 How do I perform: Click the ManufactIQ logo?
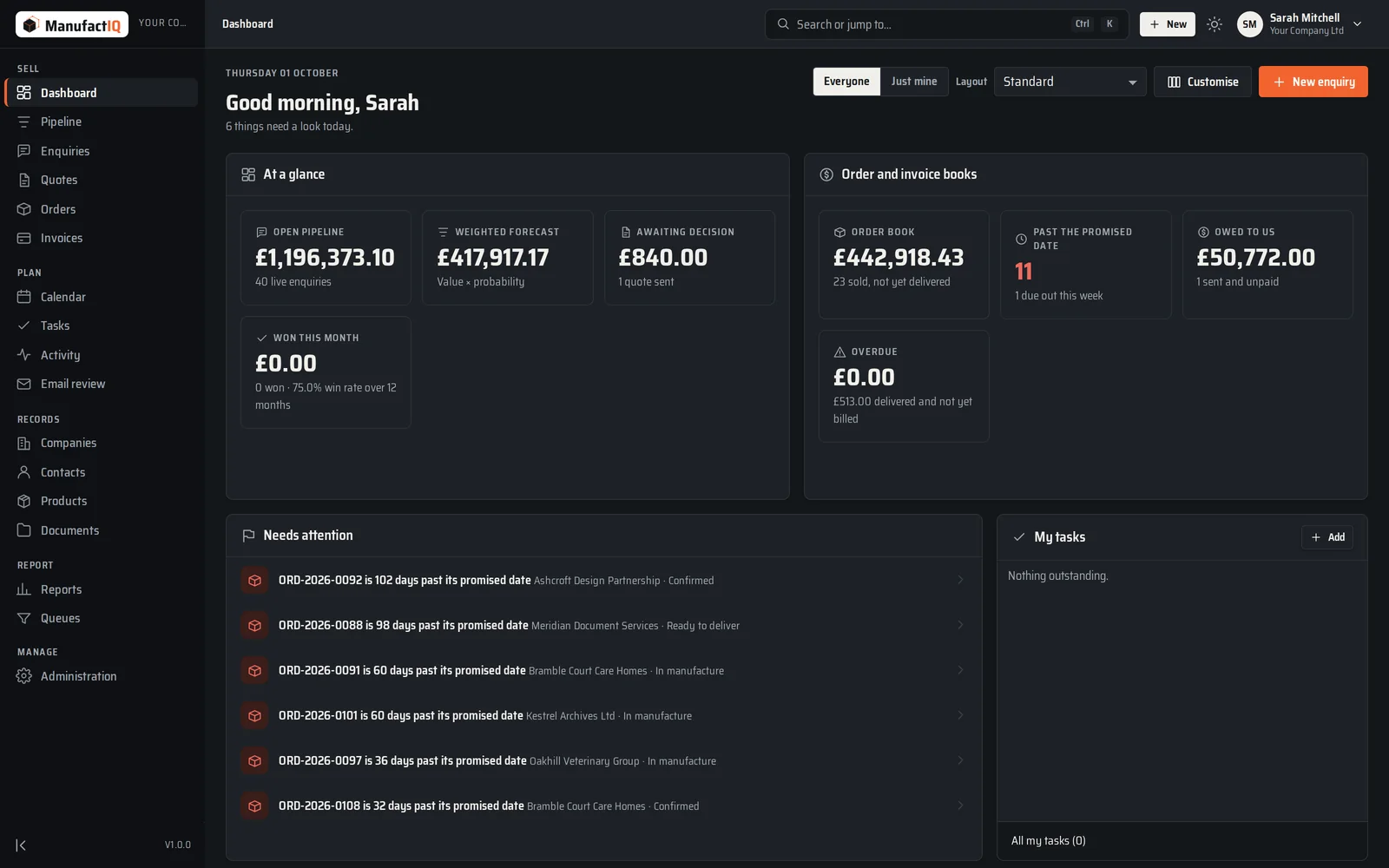coord(72,24)
